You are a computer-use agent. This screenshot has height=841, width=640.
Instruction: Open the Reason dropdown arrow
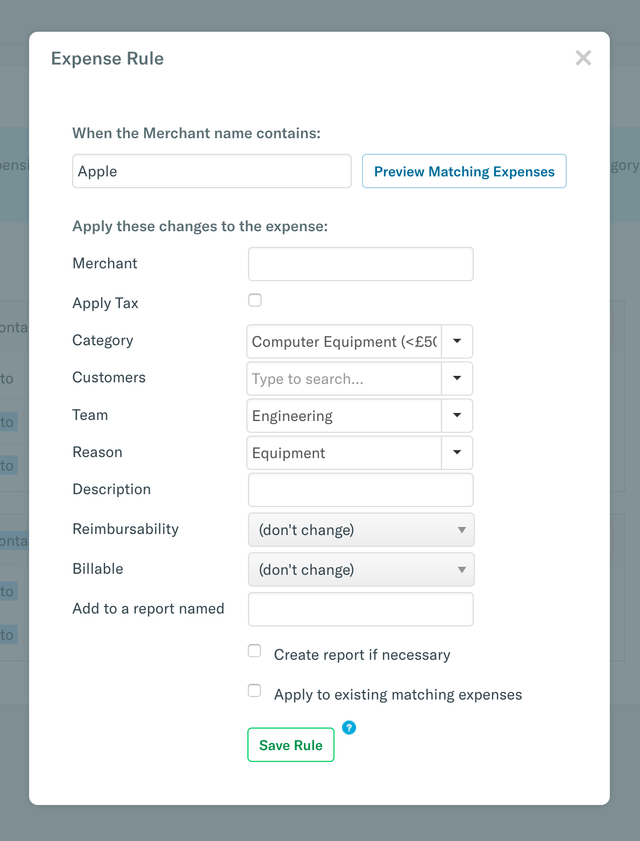pyautogui.click(x=457, y=453)
